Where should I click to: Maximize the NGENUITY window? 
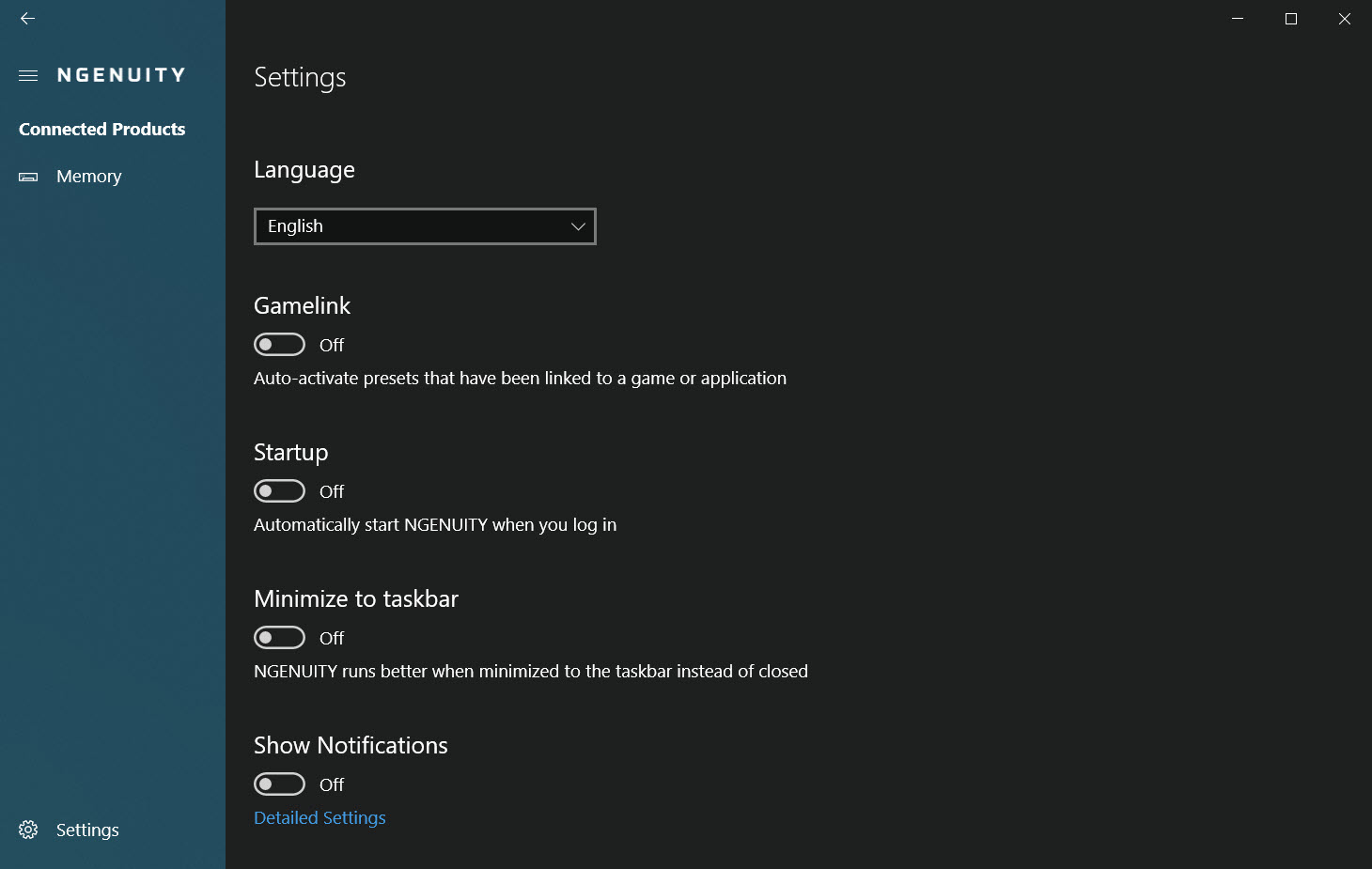pos(1291,19)
